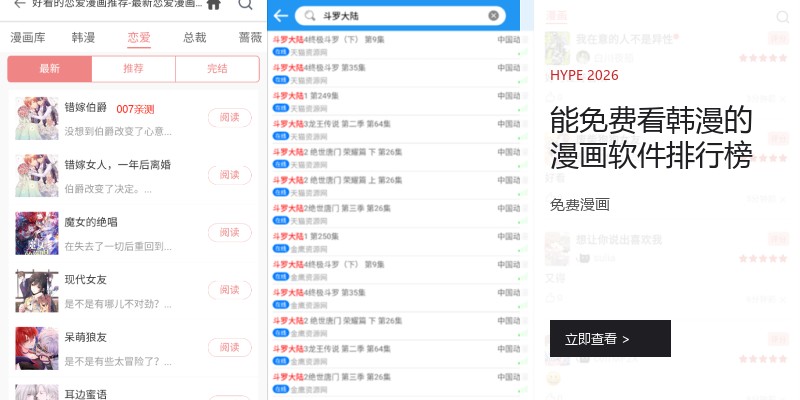Click 阅读 for 错嫁女人,一年后离婚

[230, 175]
